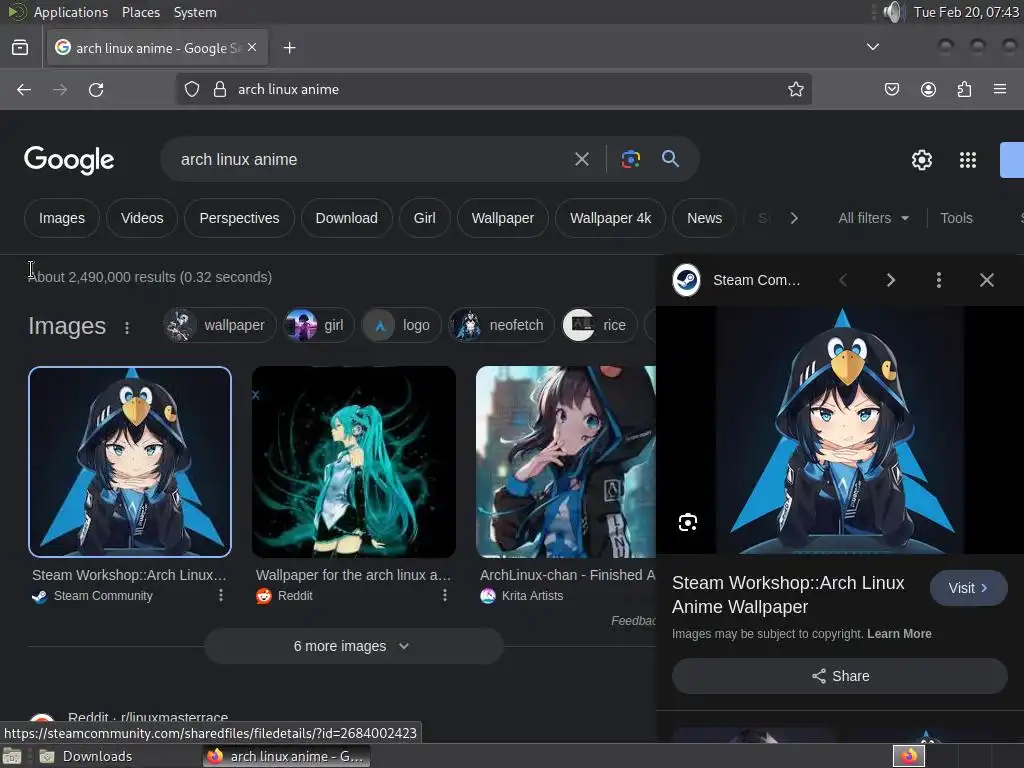Open the System menu
Viewport: 1024px width, 768px height.
click(x=195, y=12)
